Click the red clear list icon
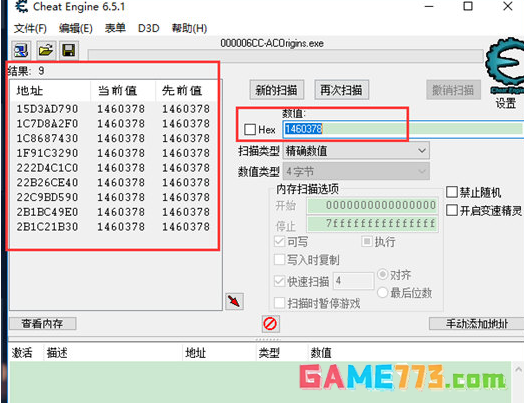Image resolution: width=524 pixels, height=403 pixels. [270, 324]
